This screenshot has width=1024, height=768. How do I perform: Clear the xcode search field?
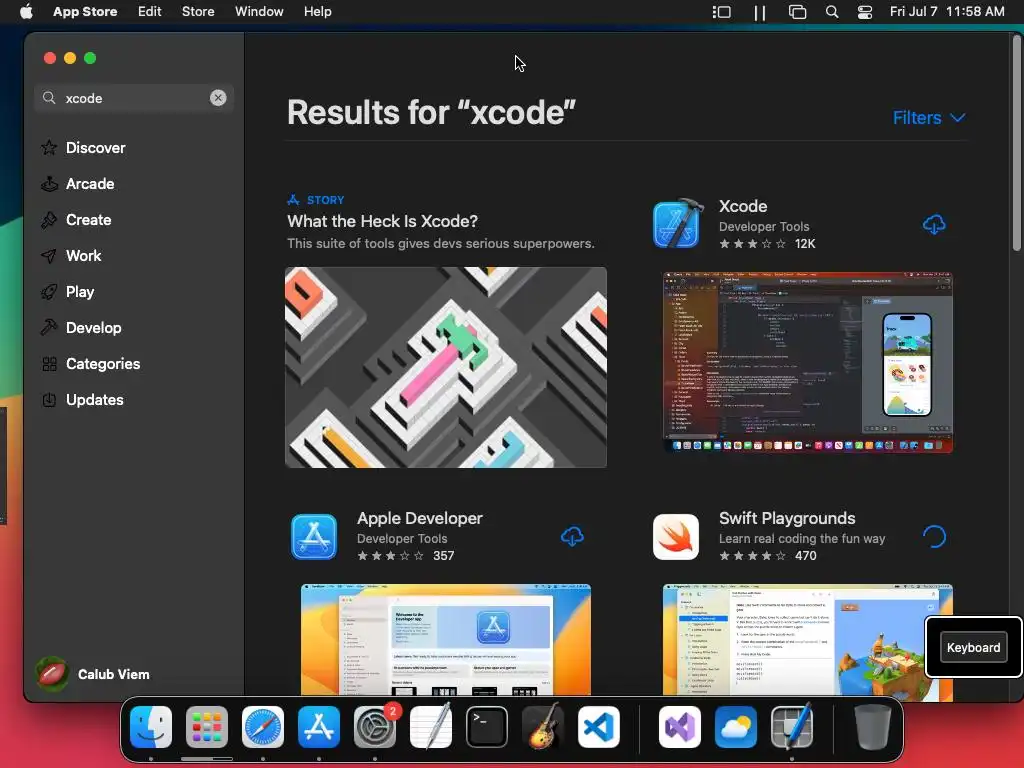click(218, 98)
